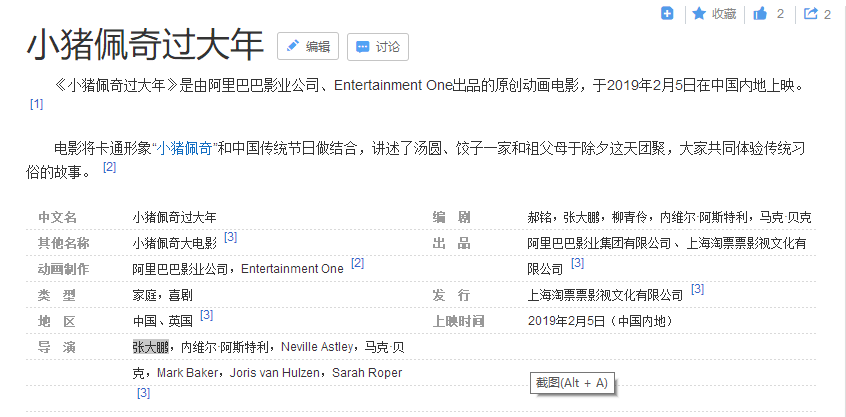This screenshot has height=417, width=846.
Task: Click the value 2019年2月5日（中国内地）
Action: coord(601,321)
